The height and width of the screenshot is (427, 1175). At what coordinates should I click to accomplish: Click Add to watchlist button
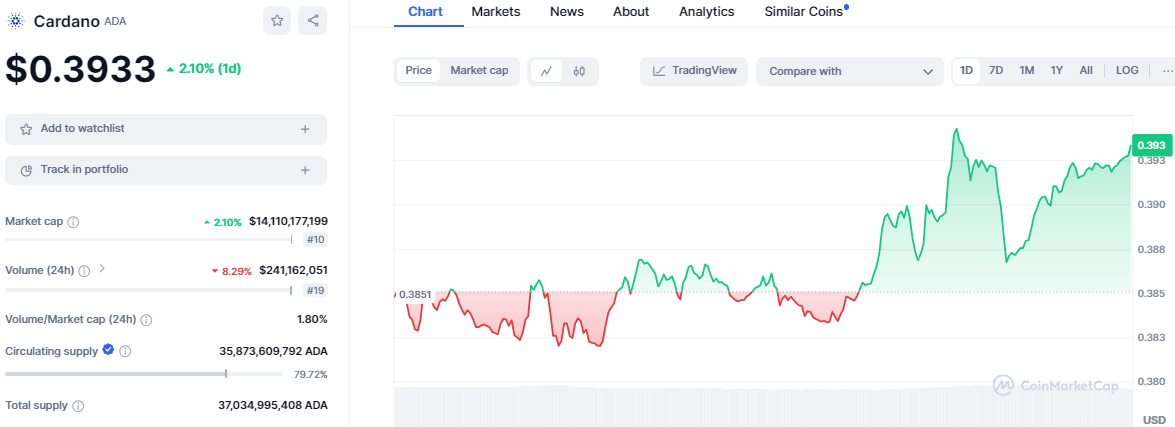point(166,129)
